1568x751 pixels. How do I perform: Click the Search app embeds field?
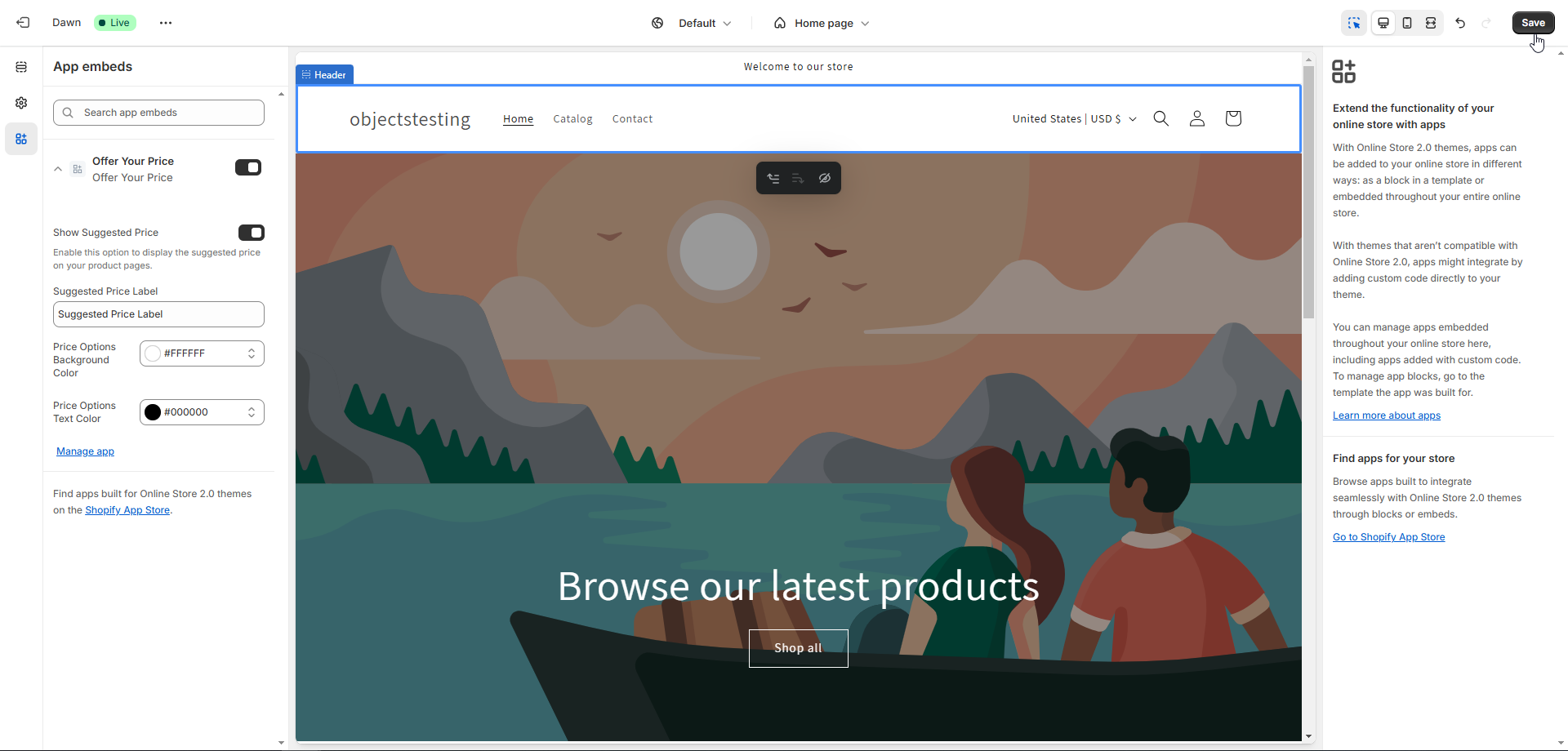click(x=158, y=113)
